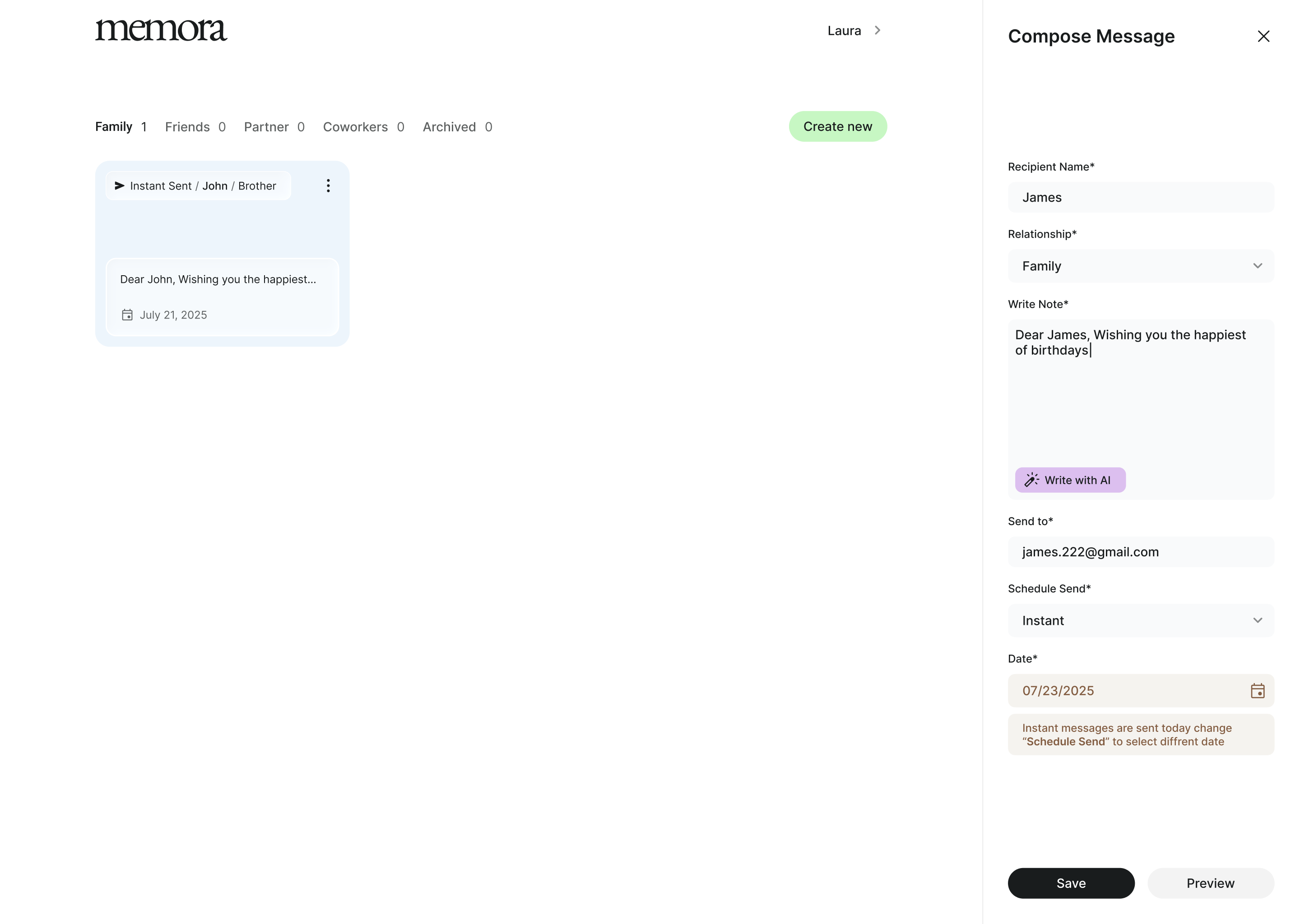Open the Schedule Send dropdown showing Instant
This screenshot has height=924, width=1300.
1141,620
